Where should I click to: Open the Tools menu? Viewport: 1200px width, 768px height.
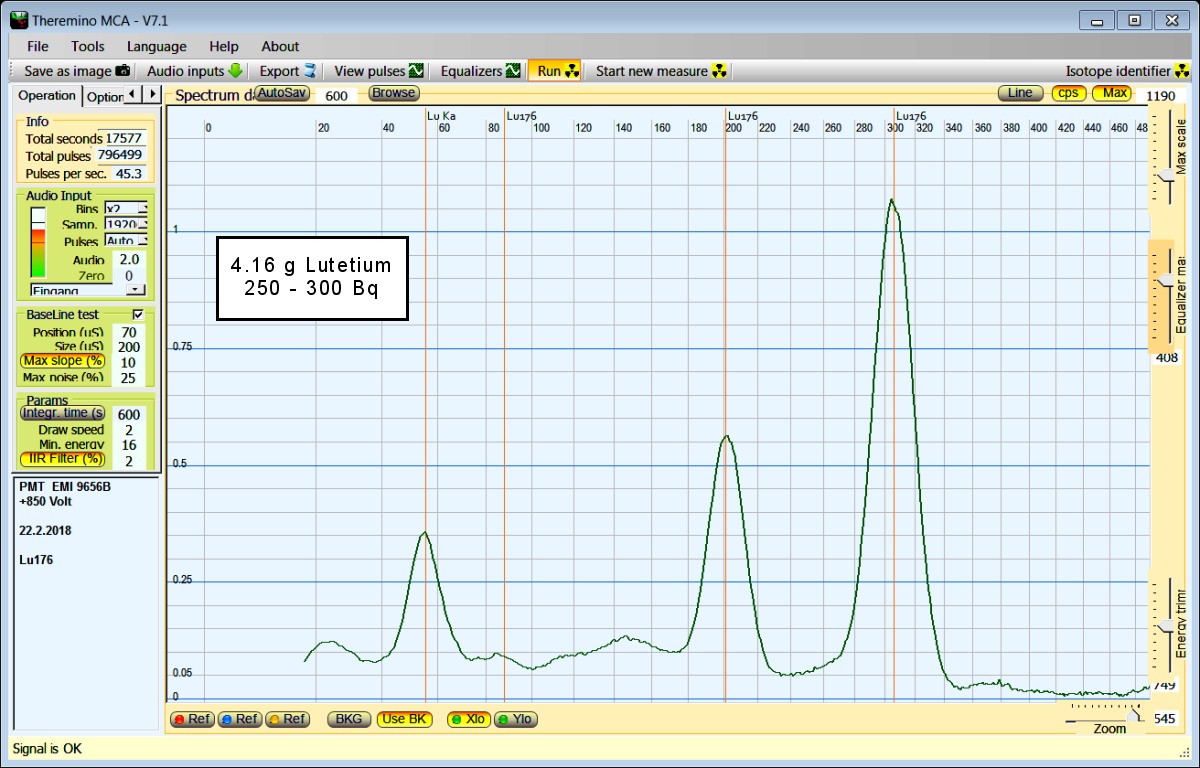88,46
